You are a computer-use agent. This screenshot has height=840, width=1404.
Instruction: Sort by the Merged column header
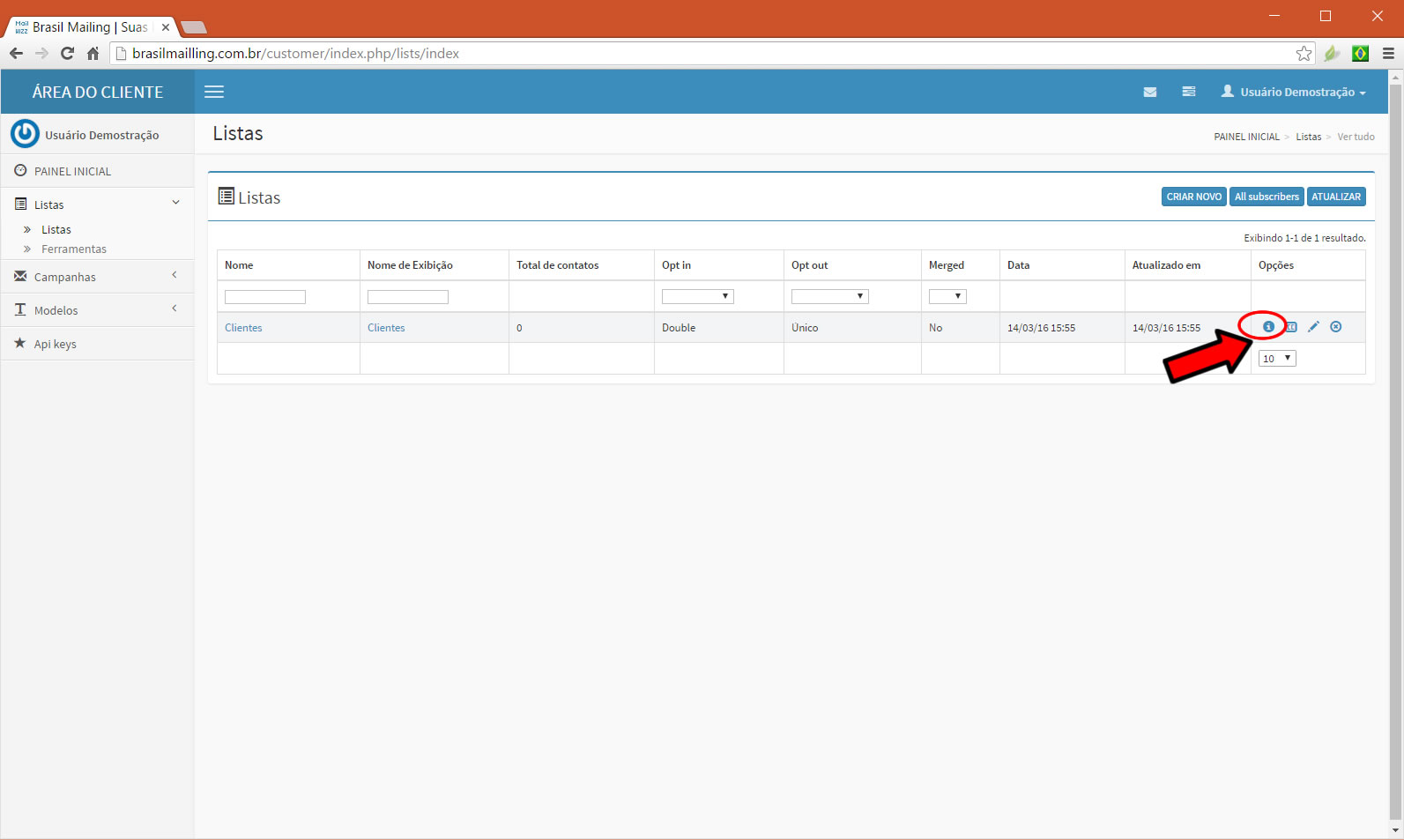tap(947, 265)
